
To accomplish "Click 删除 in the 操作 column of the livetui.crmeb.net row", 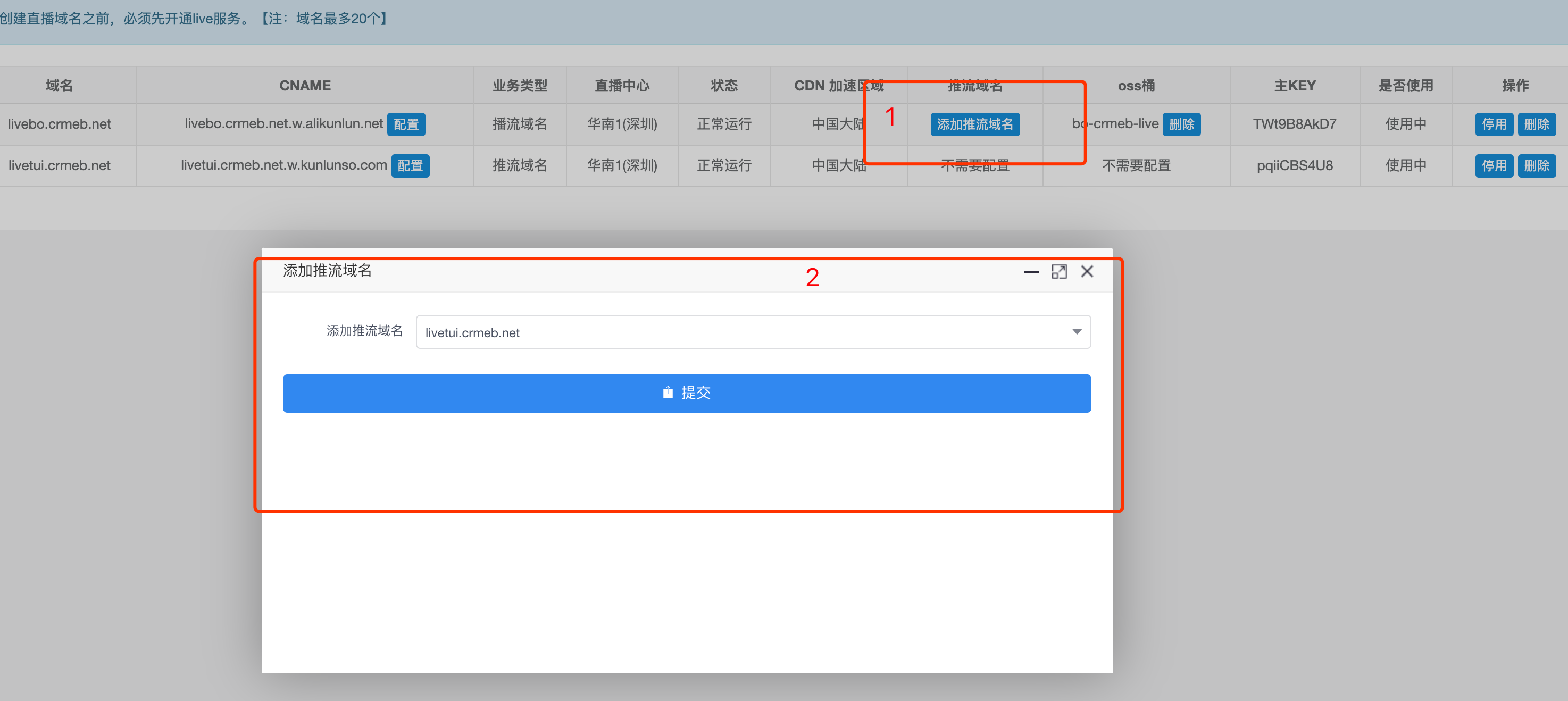I will pos(1536,165).
